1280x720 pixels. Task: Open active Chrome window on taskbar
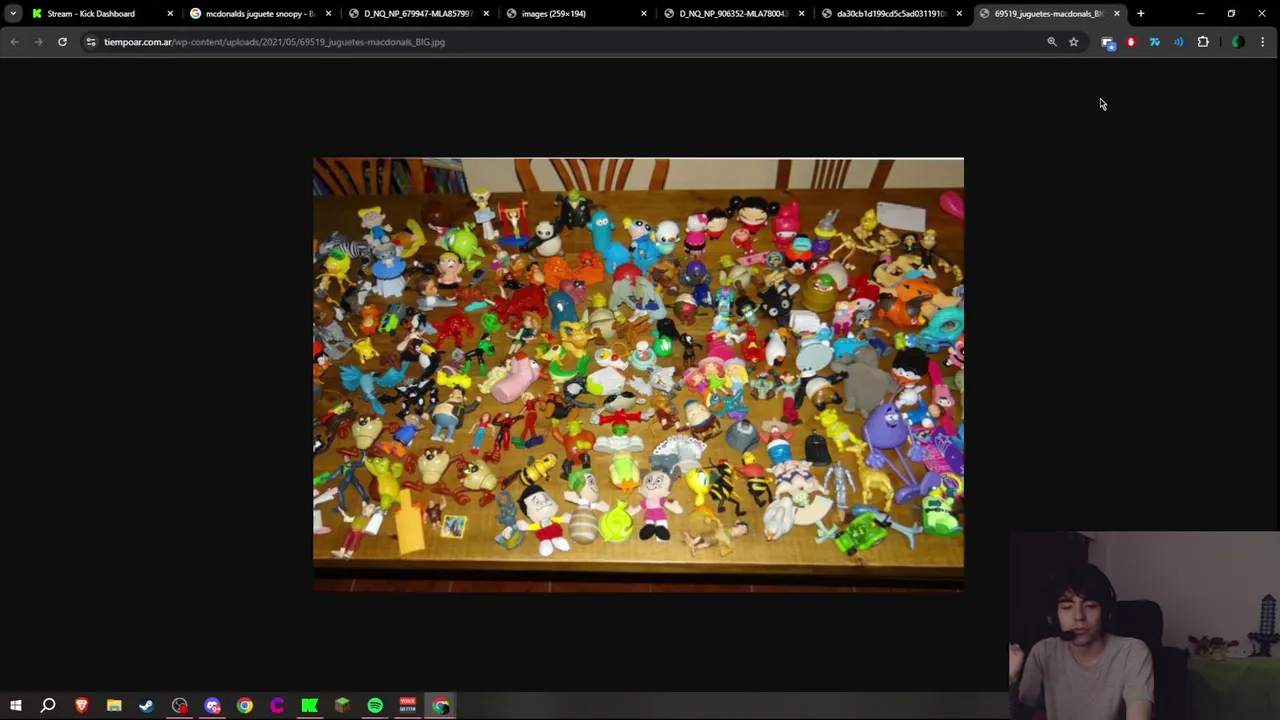coord(441,706)
